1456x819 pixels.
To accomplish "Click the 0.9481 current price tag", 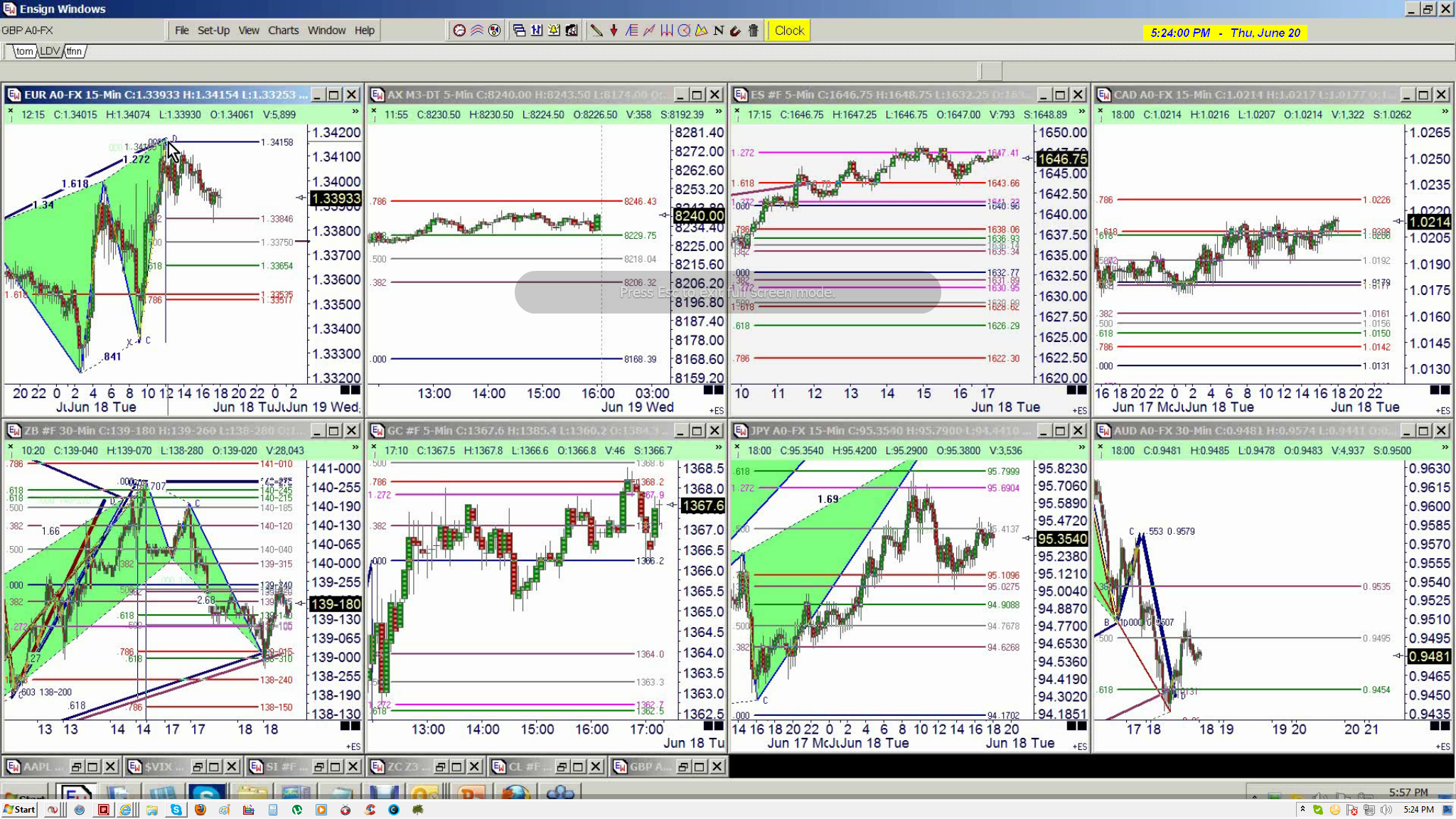I will click(1429, 656).
